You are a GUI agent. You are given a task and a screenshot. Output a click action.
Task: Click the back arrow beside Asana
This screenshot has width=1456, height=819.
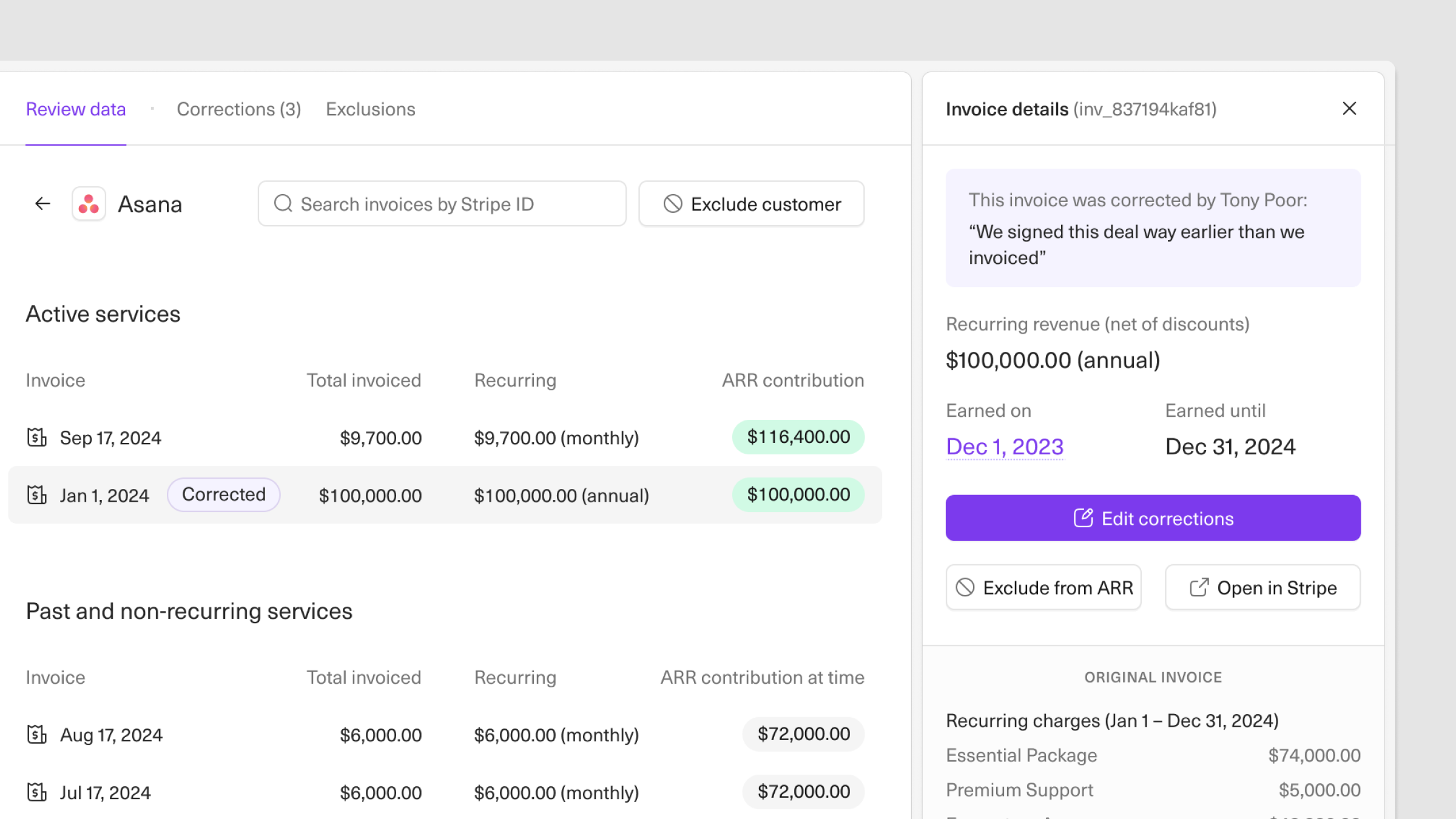42,204
